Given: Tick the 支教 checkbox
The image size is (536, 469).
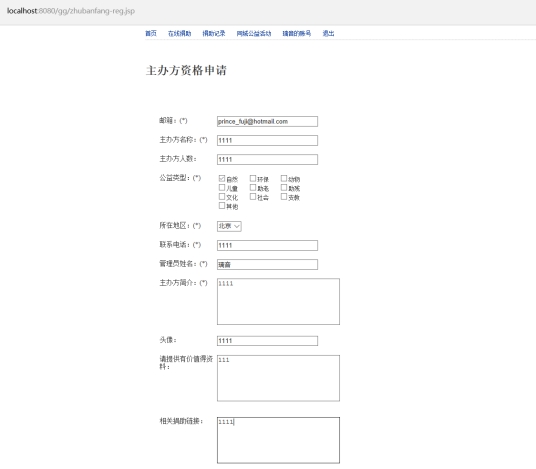Looking at the screenshot, I should pos(284,197).
